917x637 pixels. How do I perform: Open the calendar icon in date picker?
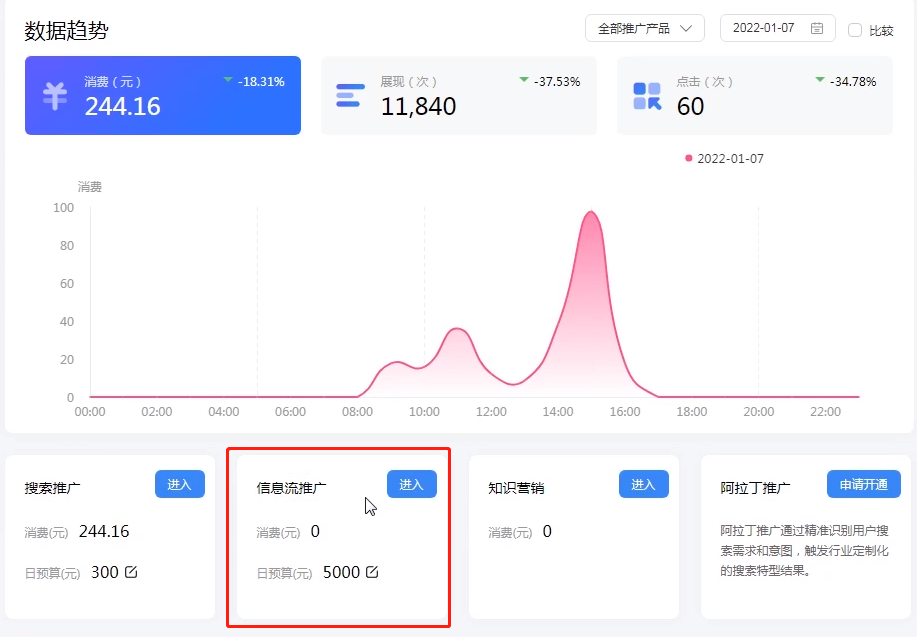tap(817, 28)
